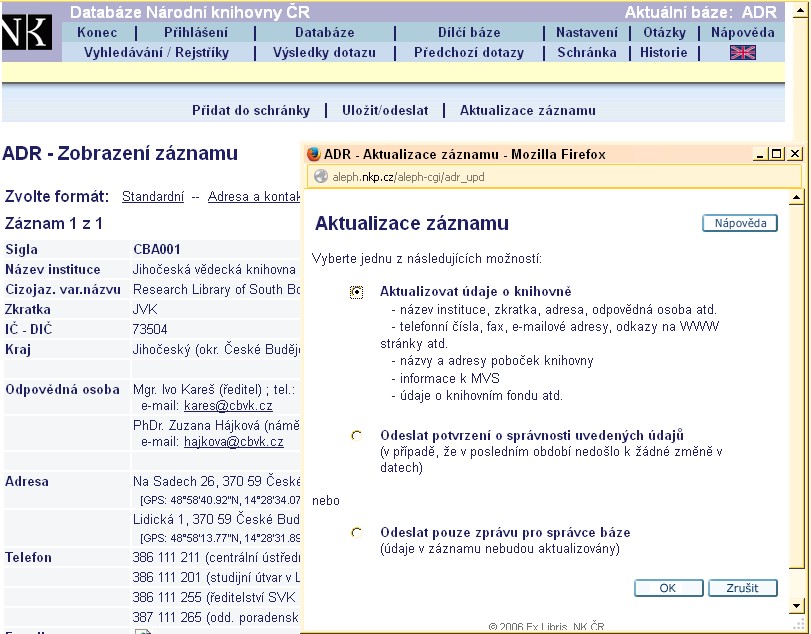
Task: Click 'Uložit/odeslat' link
Action: tap(385, 110)
